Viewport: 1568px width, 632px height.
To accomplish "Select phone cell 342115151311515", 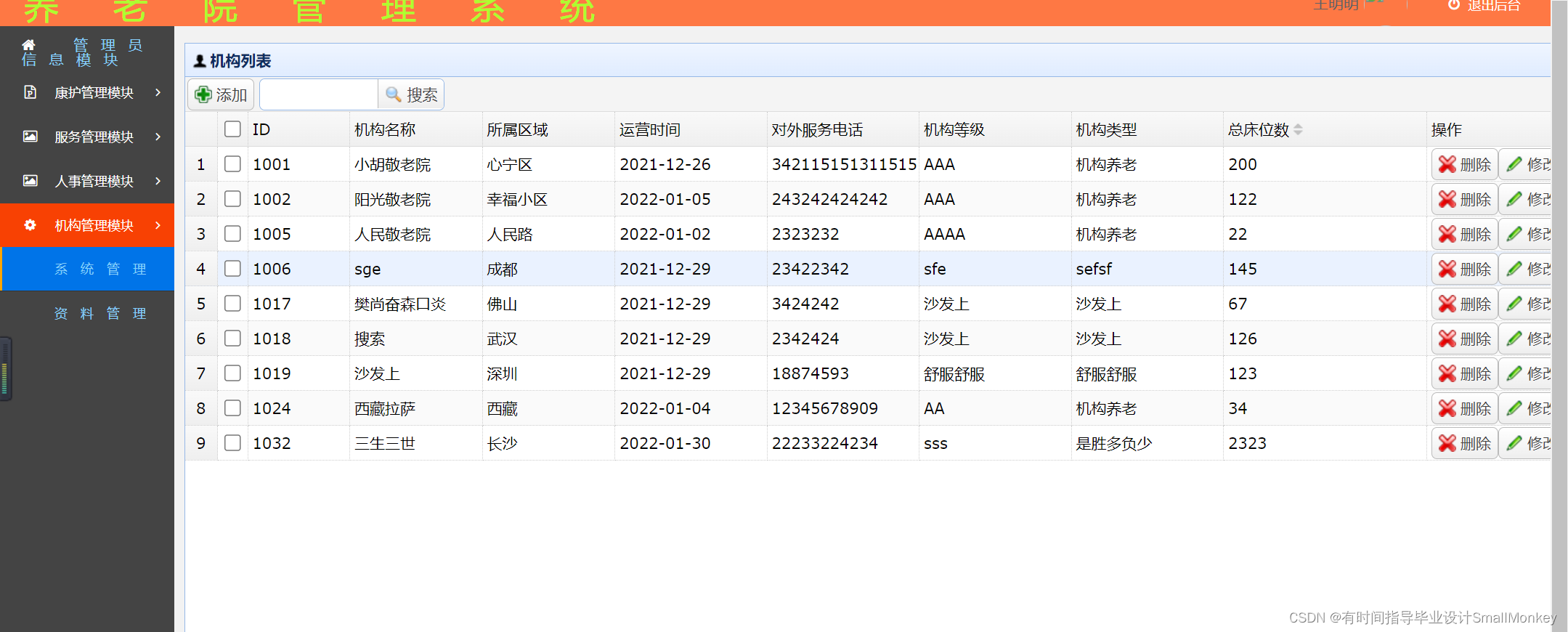I will click(x=845, y=164).
